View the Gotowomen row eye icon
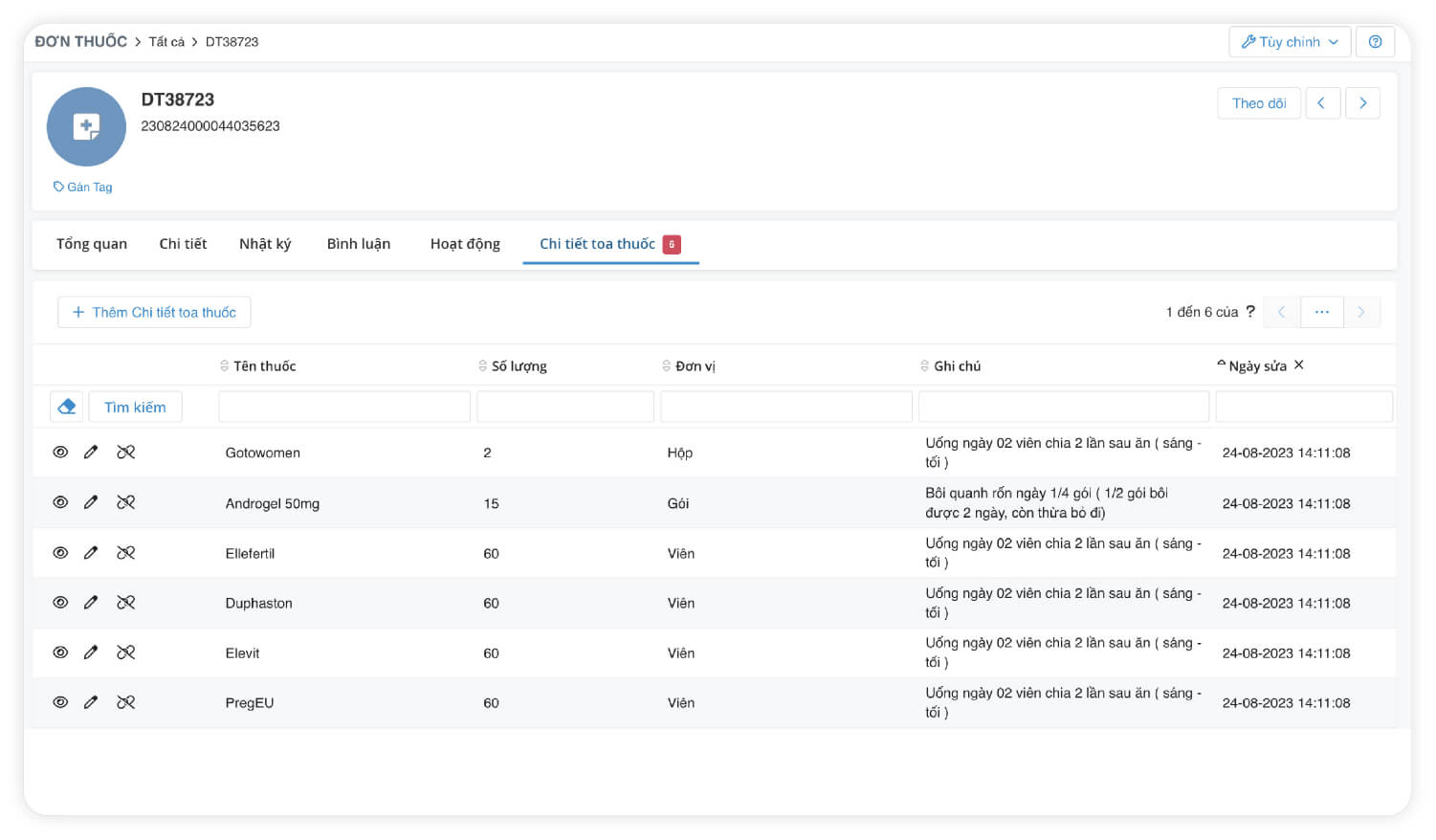Viewport: 1436px width, 840px height. click(x=60, y=453)
